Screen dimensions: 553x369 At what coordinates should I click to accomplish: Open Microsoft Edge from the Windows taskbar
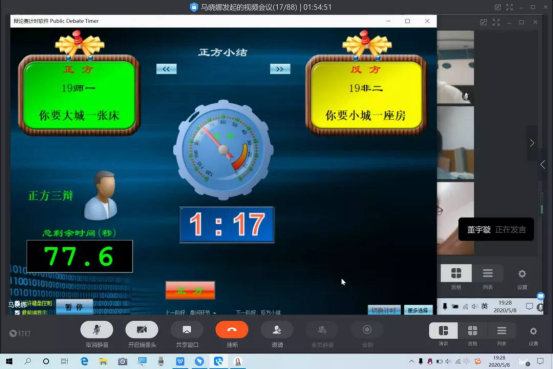coord(84,361)
